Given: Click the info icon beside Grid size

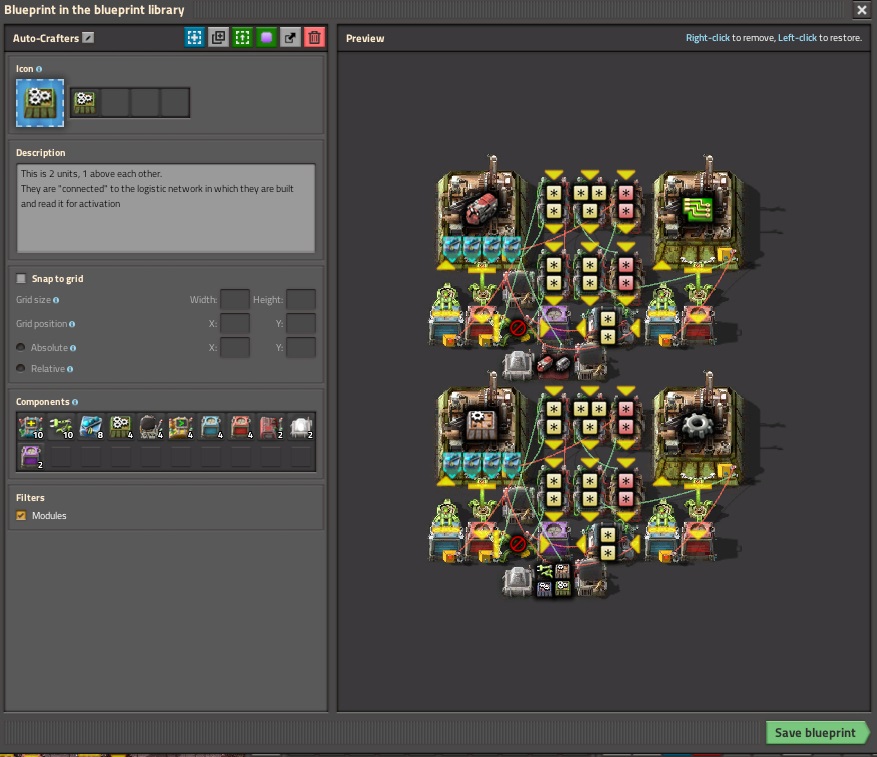Looking at the screenshot, I should pos(56,300).
